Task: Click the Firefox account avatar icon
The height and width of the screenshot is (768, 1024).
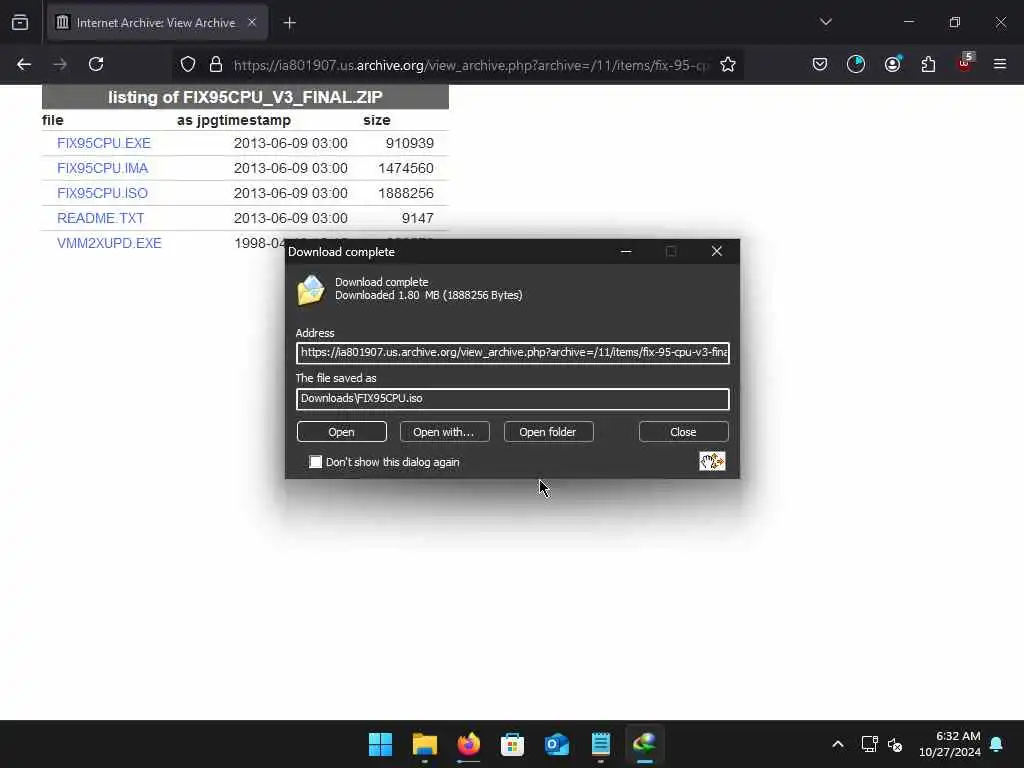Action: coord(892,64)
